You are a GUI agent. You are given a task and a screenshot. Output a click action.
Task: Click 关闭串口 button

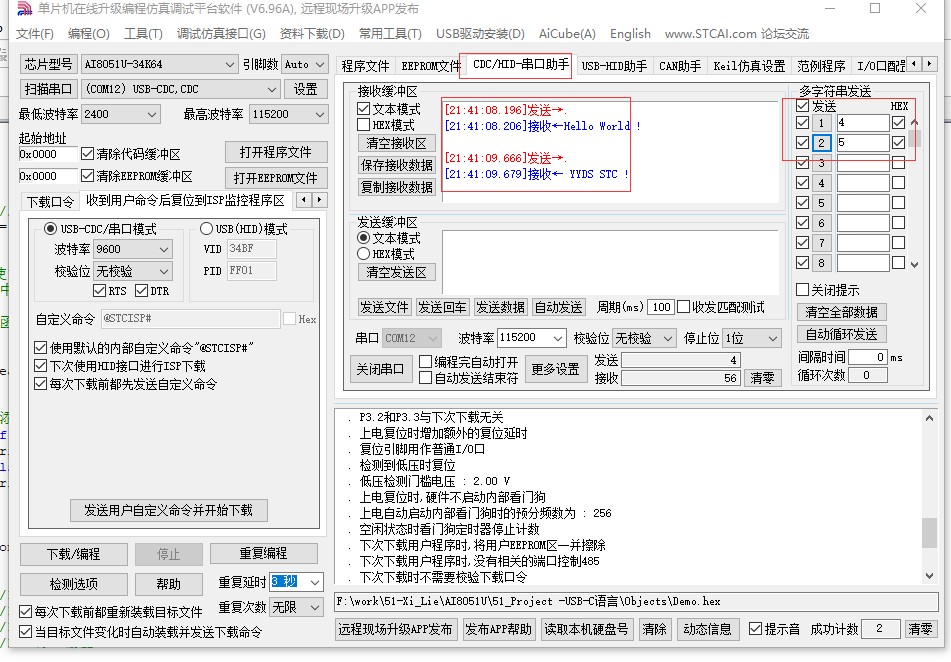[x=380, y=368]
